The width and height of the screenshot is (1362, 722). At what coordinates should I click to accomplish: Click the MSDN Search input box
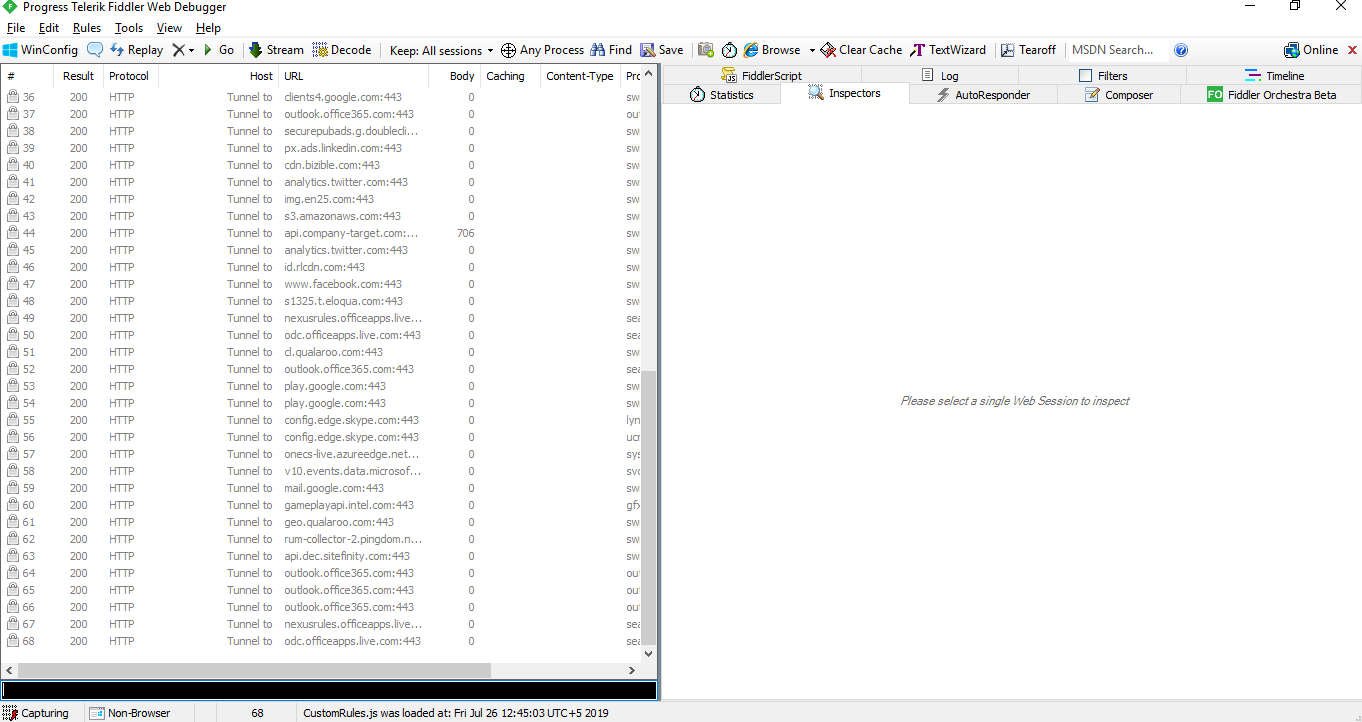pyautogui.click(x=1118, y=50)
